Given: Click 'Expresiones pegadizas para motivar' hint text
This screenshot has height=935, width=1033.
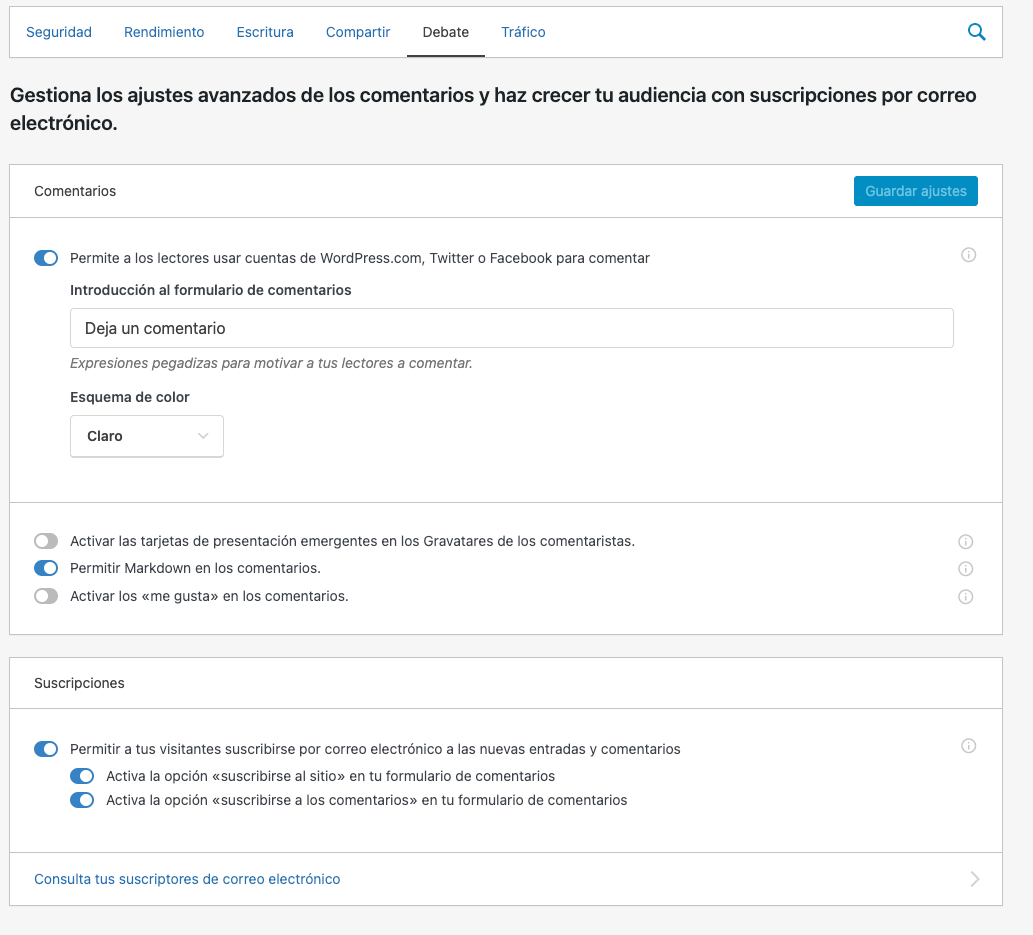Looking at the screenshot, I should pos(271,363).
